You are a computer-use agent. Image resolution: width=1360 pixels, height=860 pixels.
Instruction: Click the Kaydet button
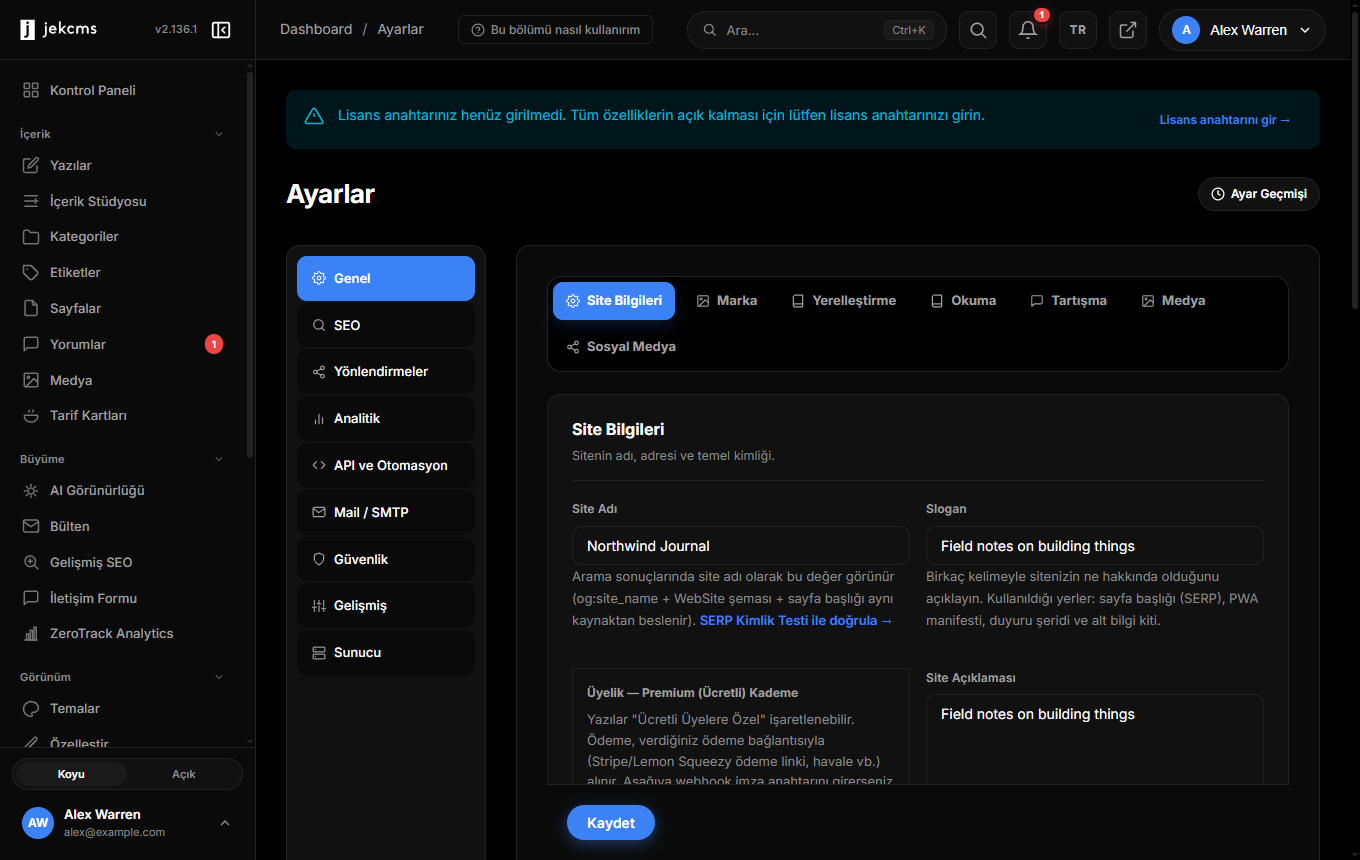tap(611, 823)
